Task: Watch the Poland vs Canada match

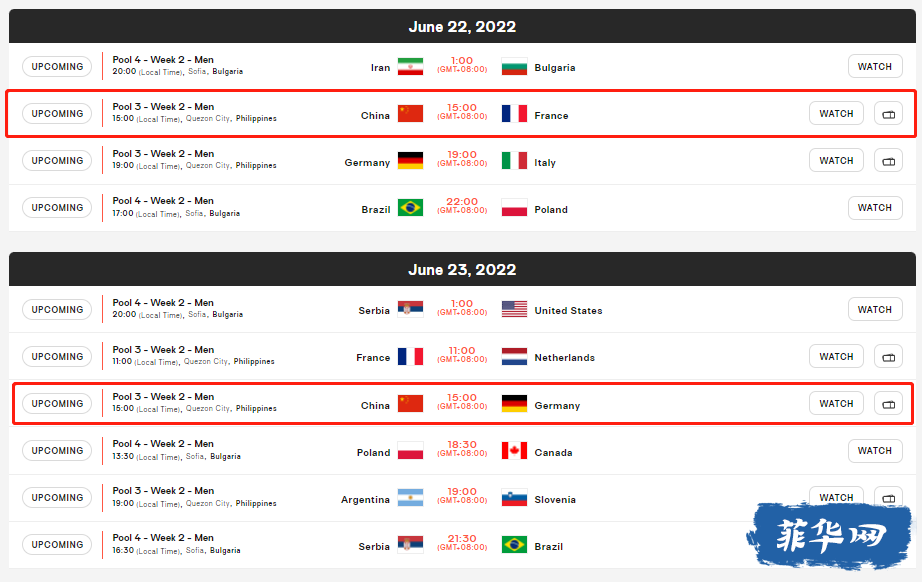Action: coord(875,451)
